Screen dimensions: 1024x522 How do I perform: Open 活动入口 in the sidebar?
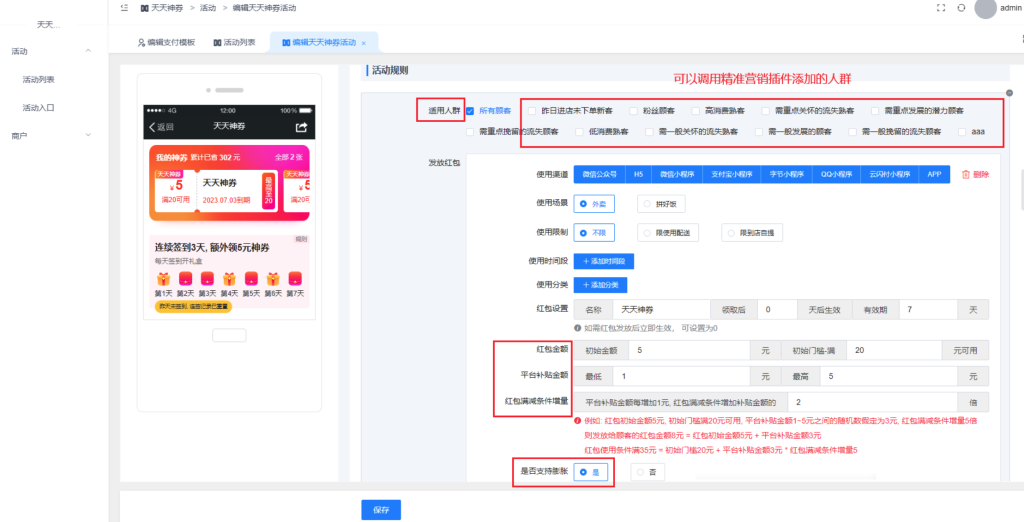pyautogui.click(x=38, y=107)
